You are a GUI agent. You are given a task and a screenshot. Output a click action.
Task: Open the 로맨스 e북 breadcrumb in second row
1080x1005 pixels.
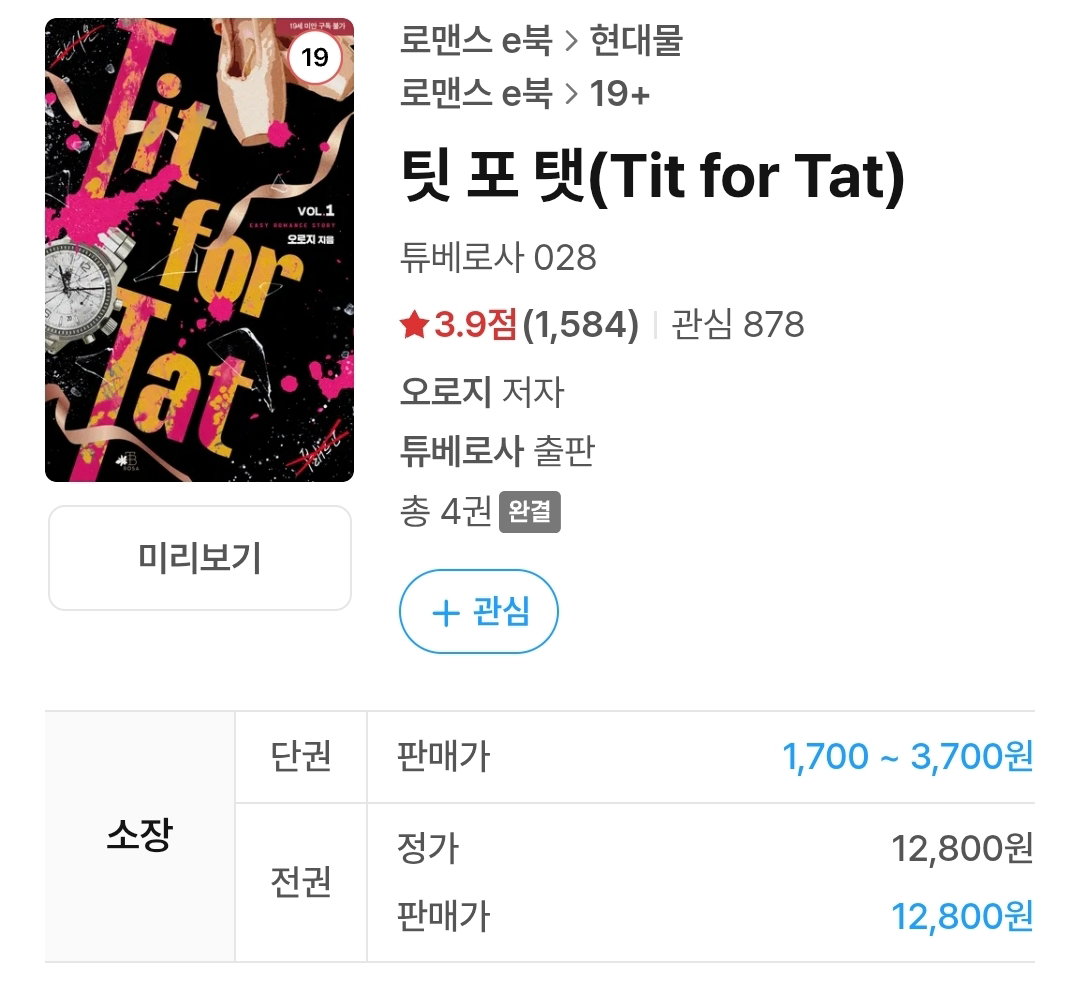pyautogui.click(x=476, y=93)
